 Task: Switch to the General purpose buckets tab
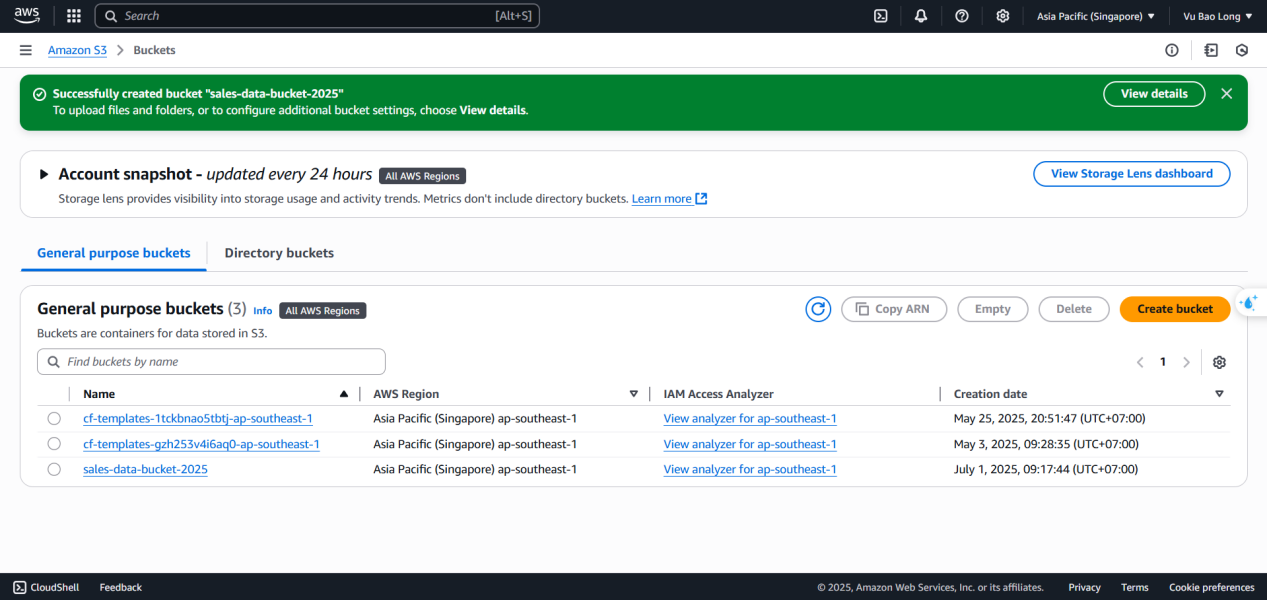(x=114, y=253)
